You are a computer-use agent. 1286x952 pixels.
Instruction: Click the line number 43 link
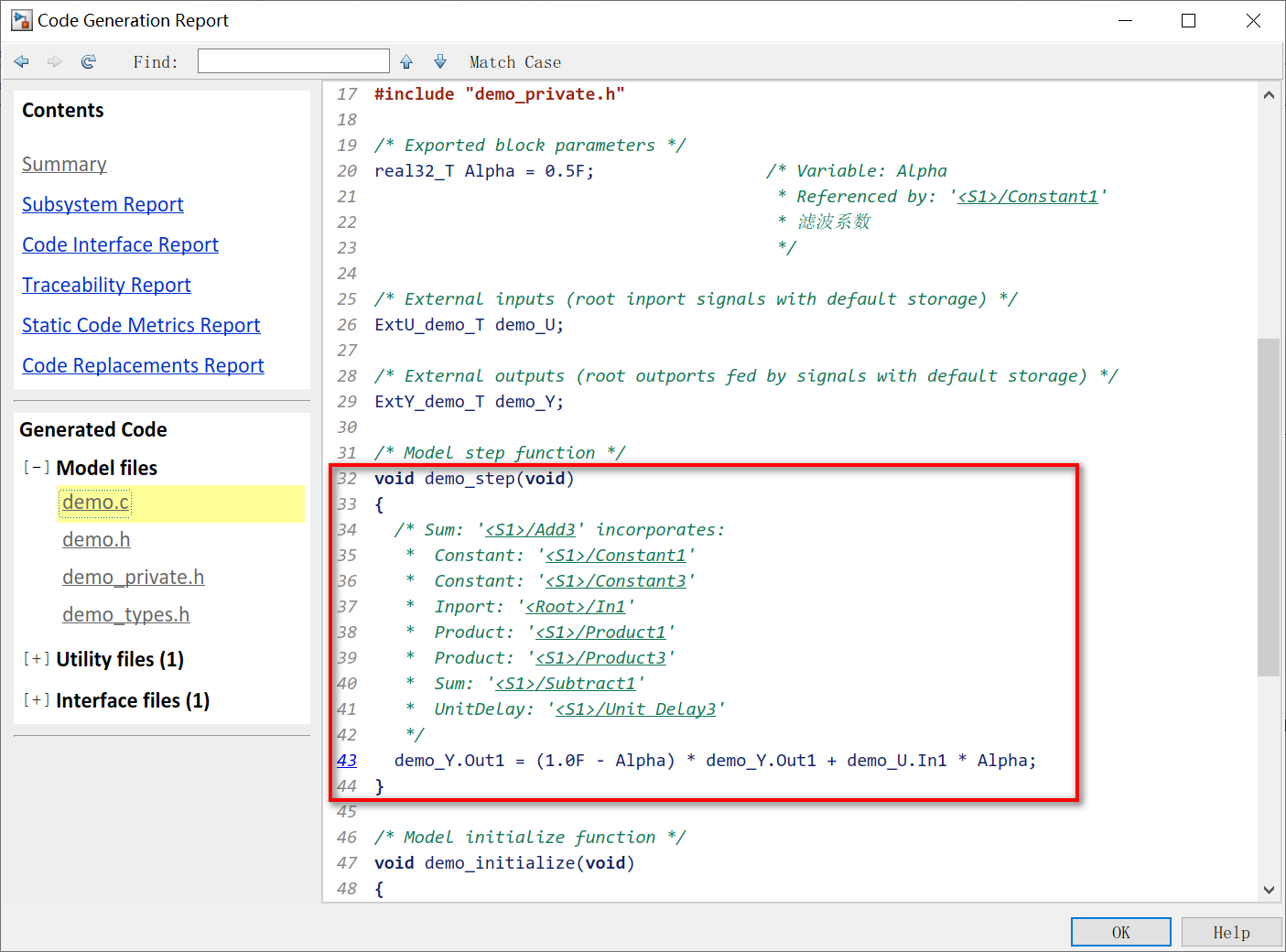click(x=347, y=761)
